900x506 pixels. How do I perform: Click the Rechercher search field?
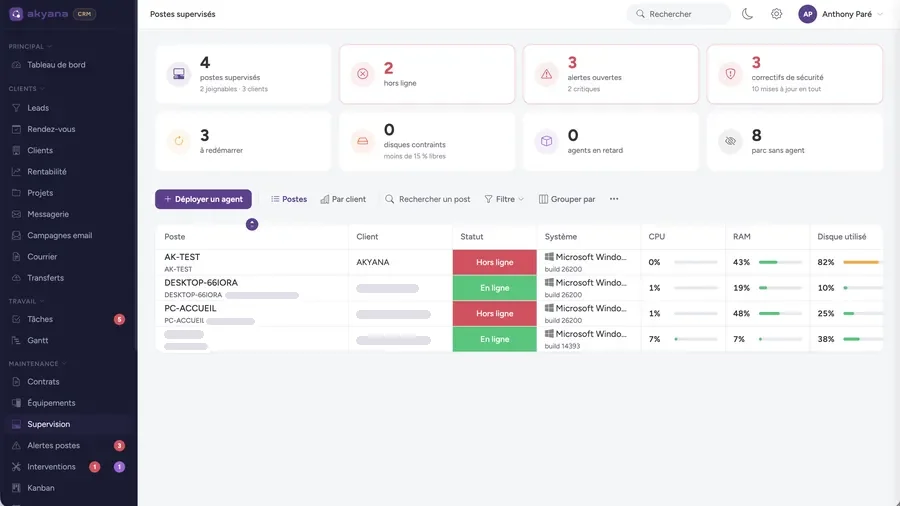tap(678, 14)
